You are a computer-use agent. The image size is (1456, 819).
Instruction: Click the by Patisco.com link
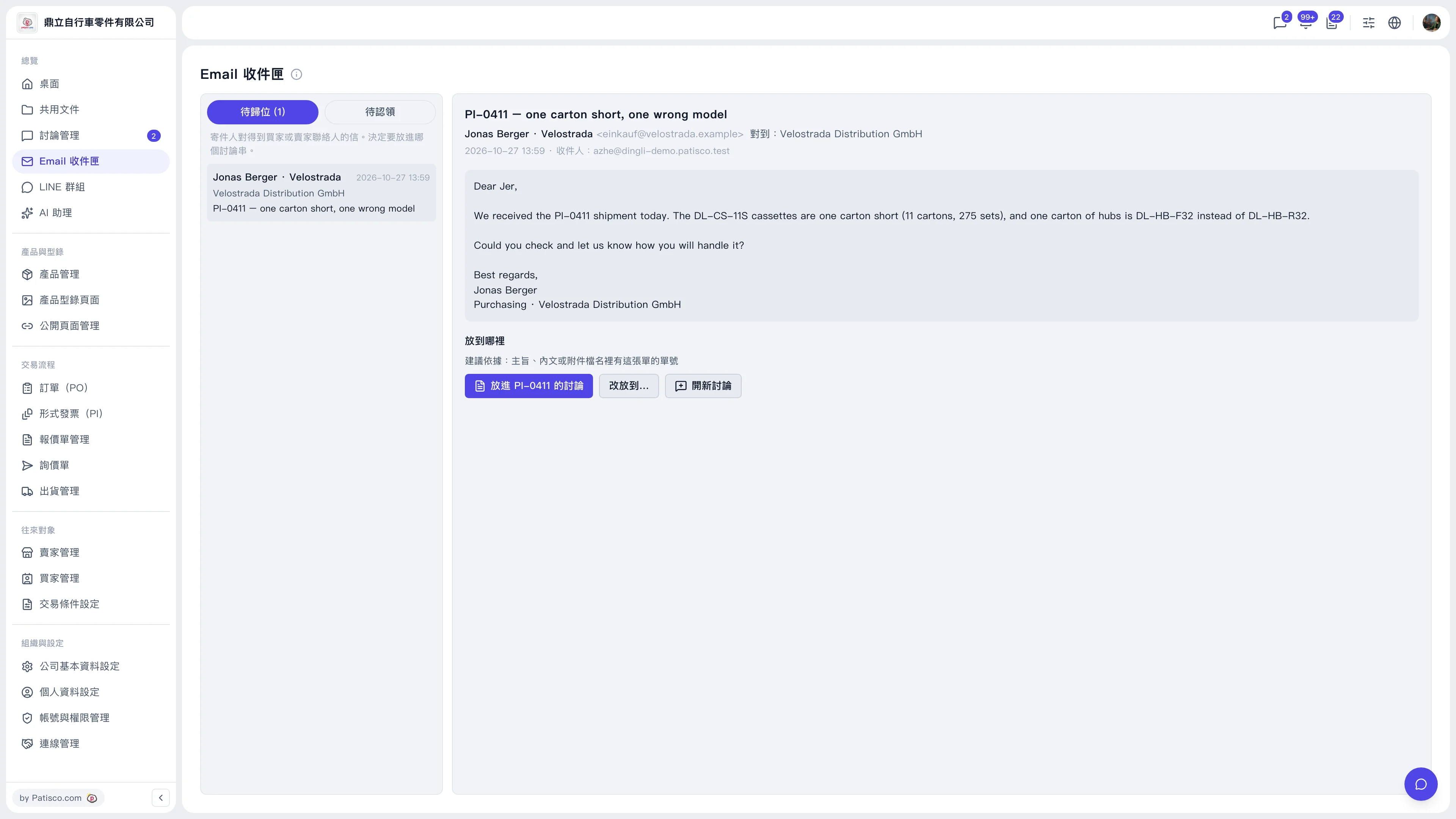pyautogui.click(x=58, y=798)
